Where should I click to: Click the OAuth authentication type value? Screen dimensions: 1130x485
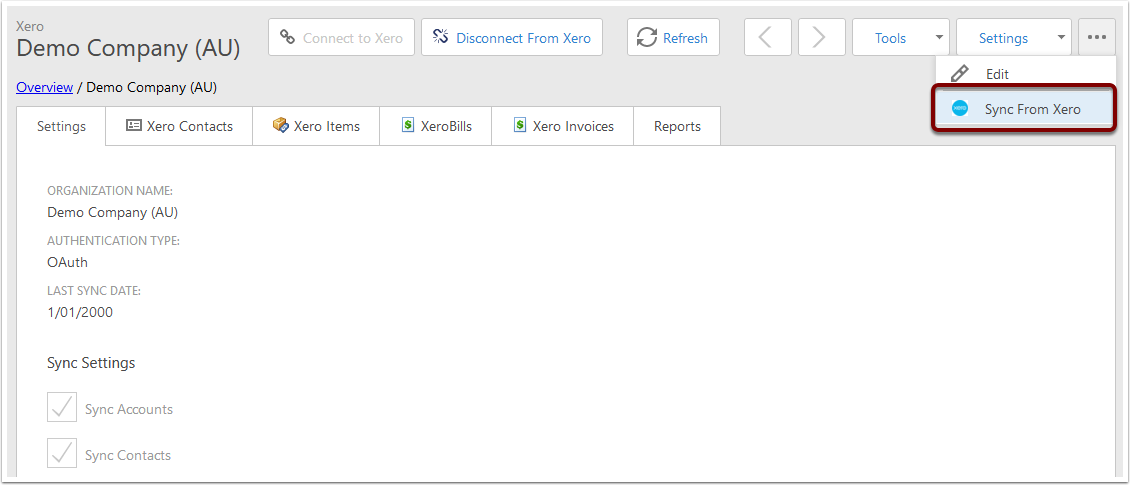(x=67, y=262)
